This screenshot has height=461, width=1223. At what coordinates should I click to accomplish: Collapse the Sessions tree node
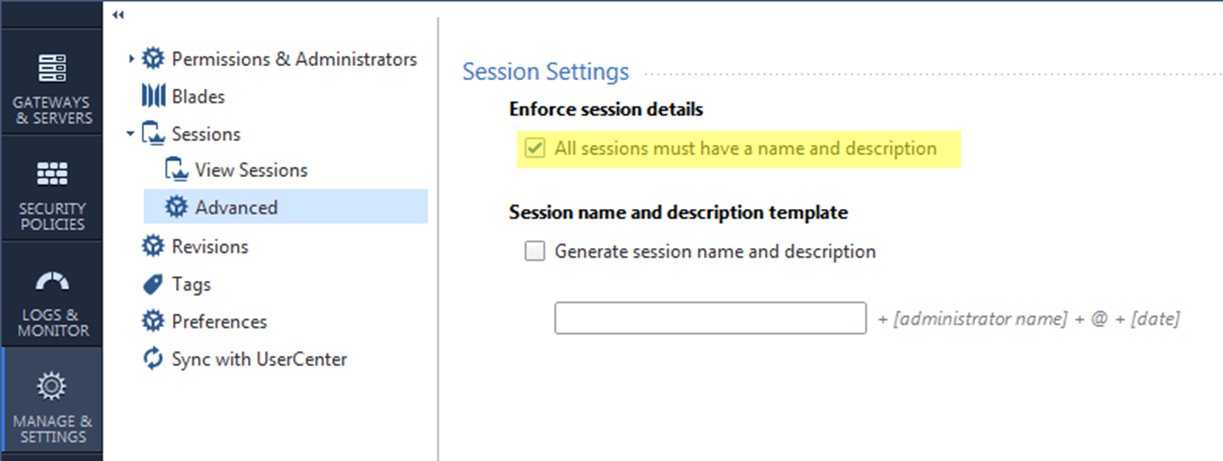click(x=131, y=134)
